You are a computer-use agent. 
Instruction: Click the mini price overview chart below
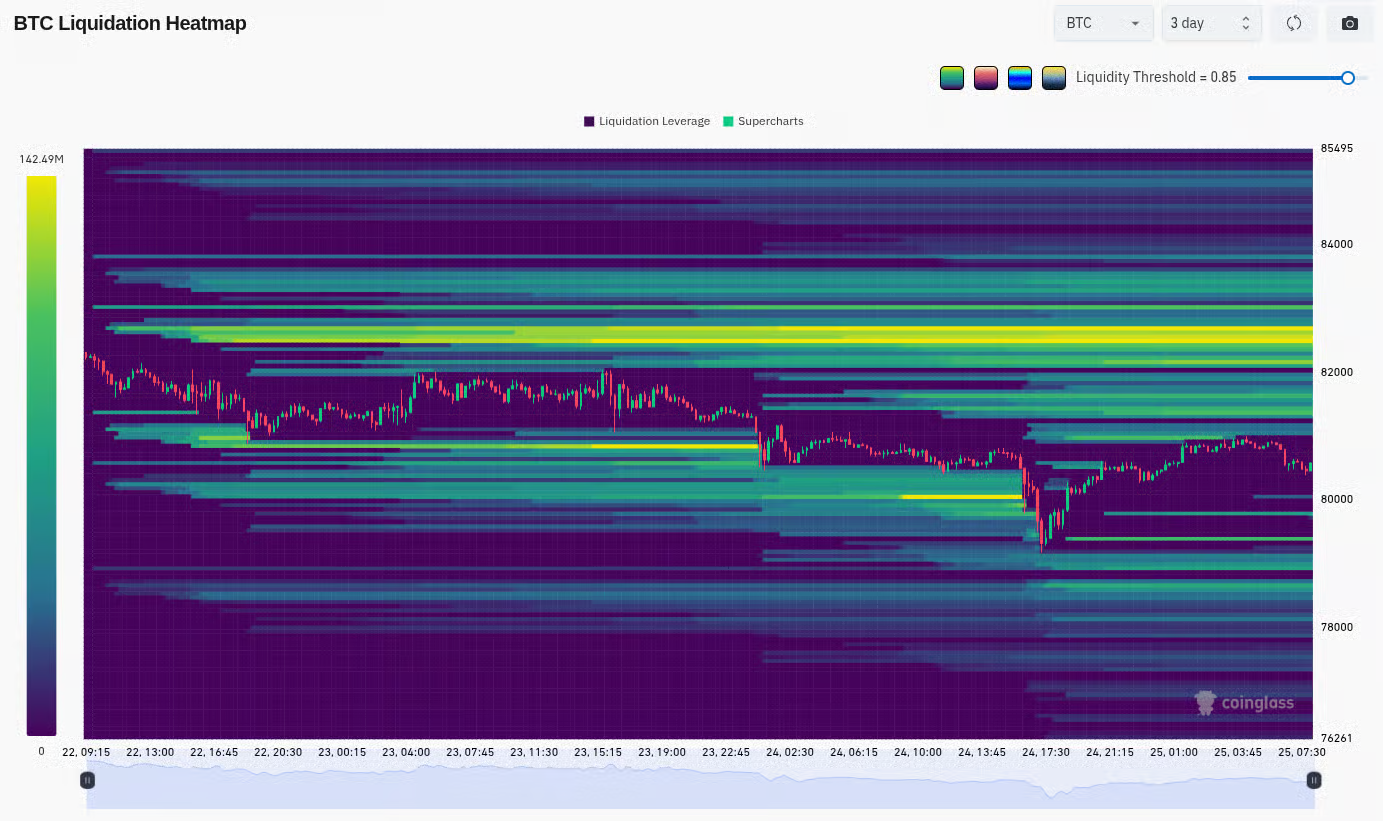(x=700, y=785)
